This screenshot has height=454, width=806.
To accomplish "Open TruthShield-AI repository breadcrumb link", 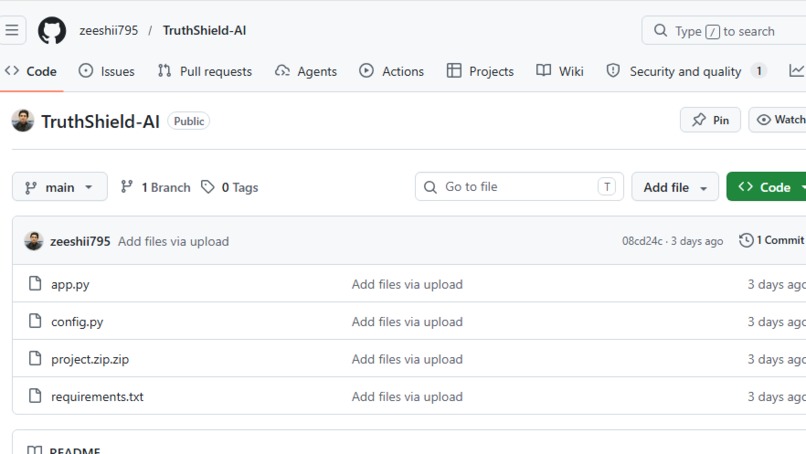I will click(x=204, y=30).
